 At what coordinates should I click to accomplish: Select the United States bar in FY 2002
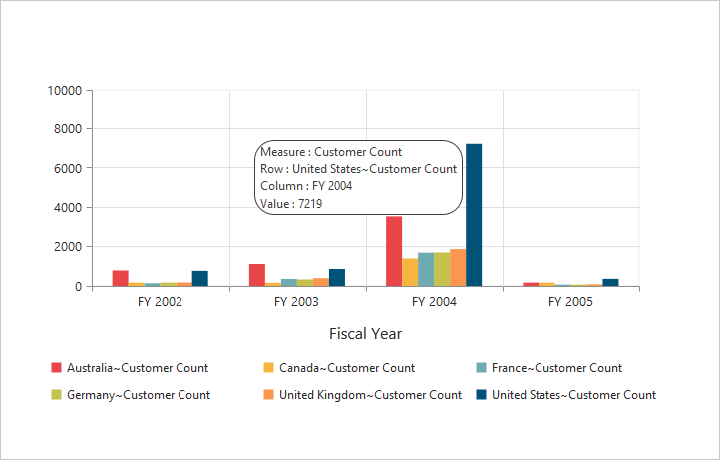pyautogui.click(x=200, y=279)
